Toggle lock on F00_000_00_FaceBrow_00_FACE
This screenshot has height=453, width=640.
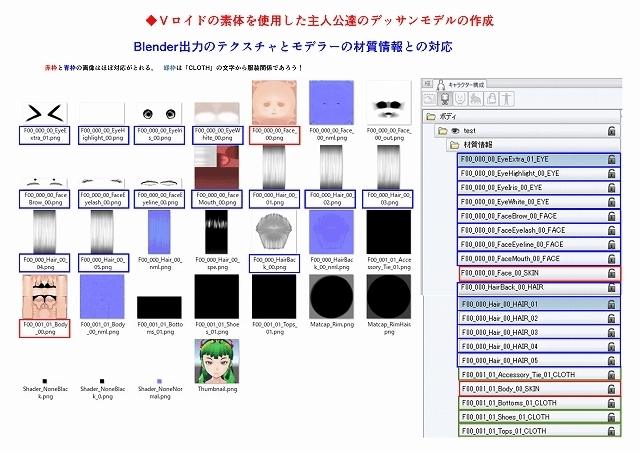pyautogui.click(x=611, y=216)
